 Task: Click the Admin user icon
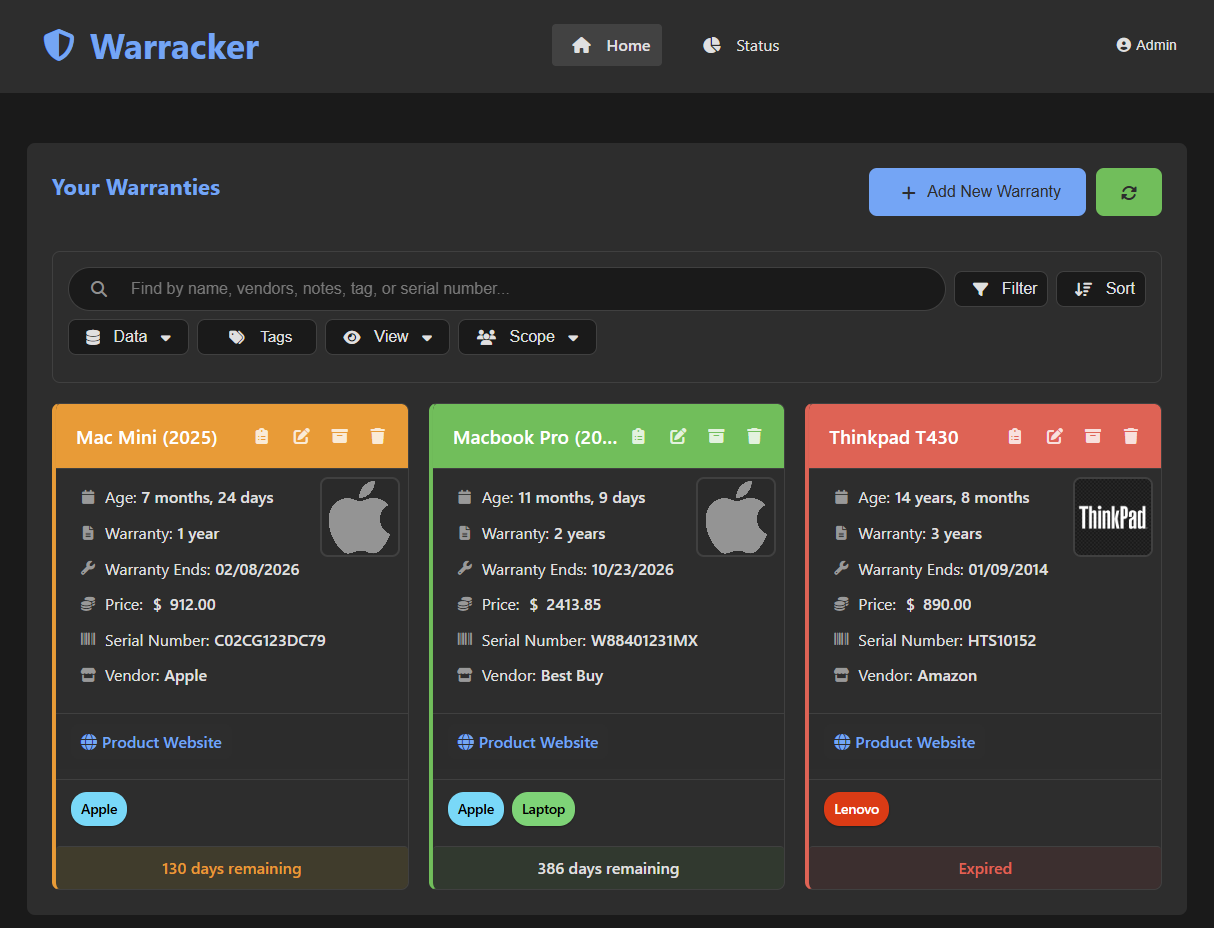pos(1123,45)
